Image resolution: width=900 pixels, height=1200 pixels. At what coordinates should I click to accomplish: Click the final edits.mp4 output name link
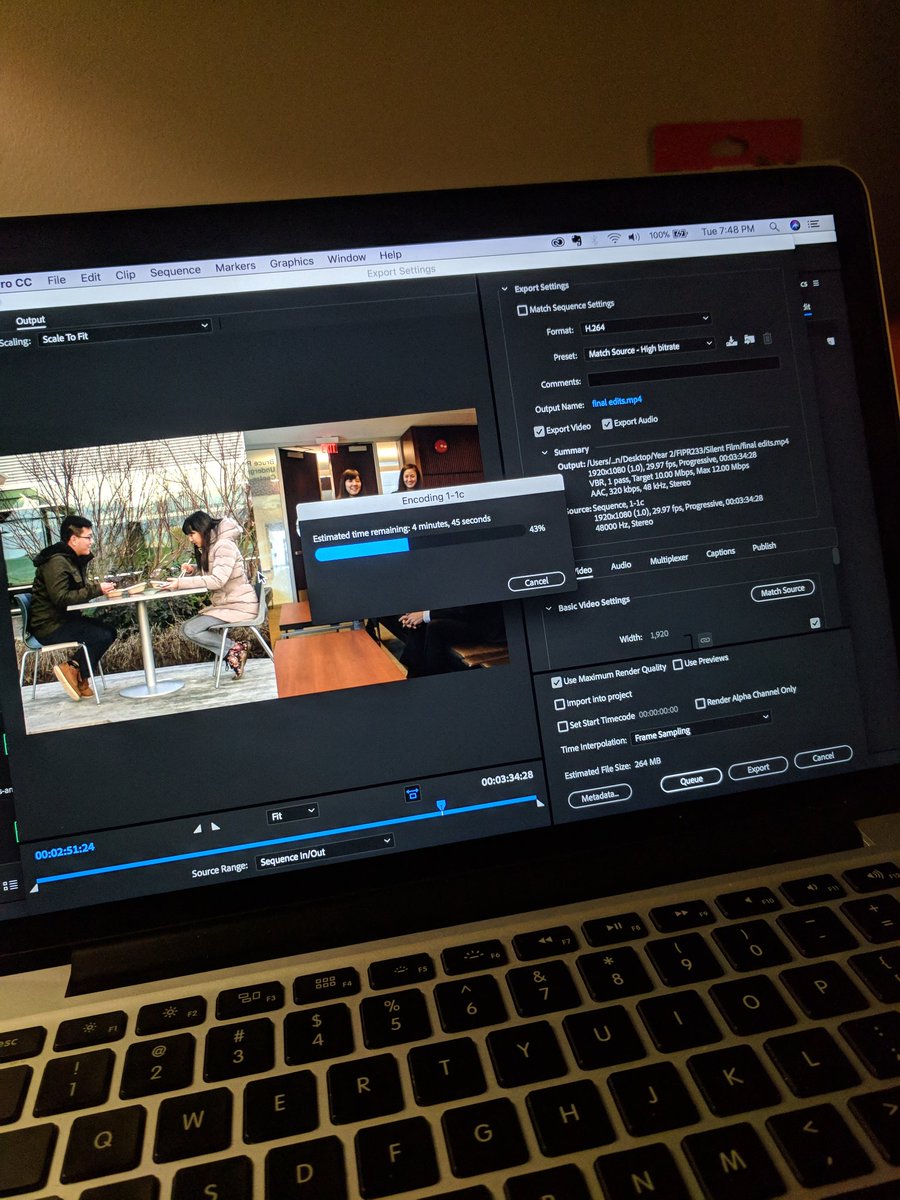pyautogui.click(x=617, y=401)
